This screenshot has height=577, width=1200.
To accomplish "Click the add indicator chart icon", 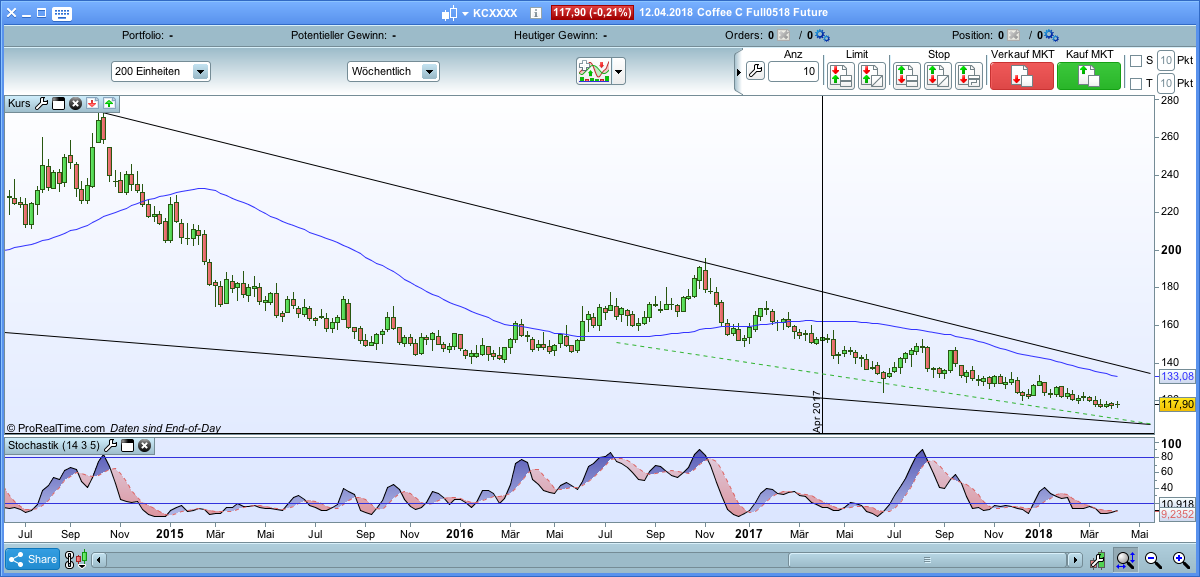I will tap(593, 71).
